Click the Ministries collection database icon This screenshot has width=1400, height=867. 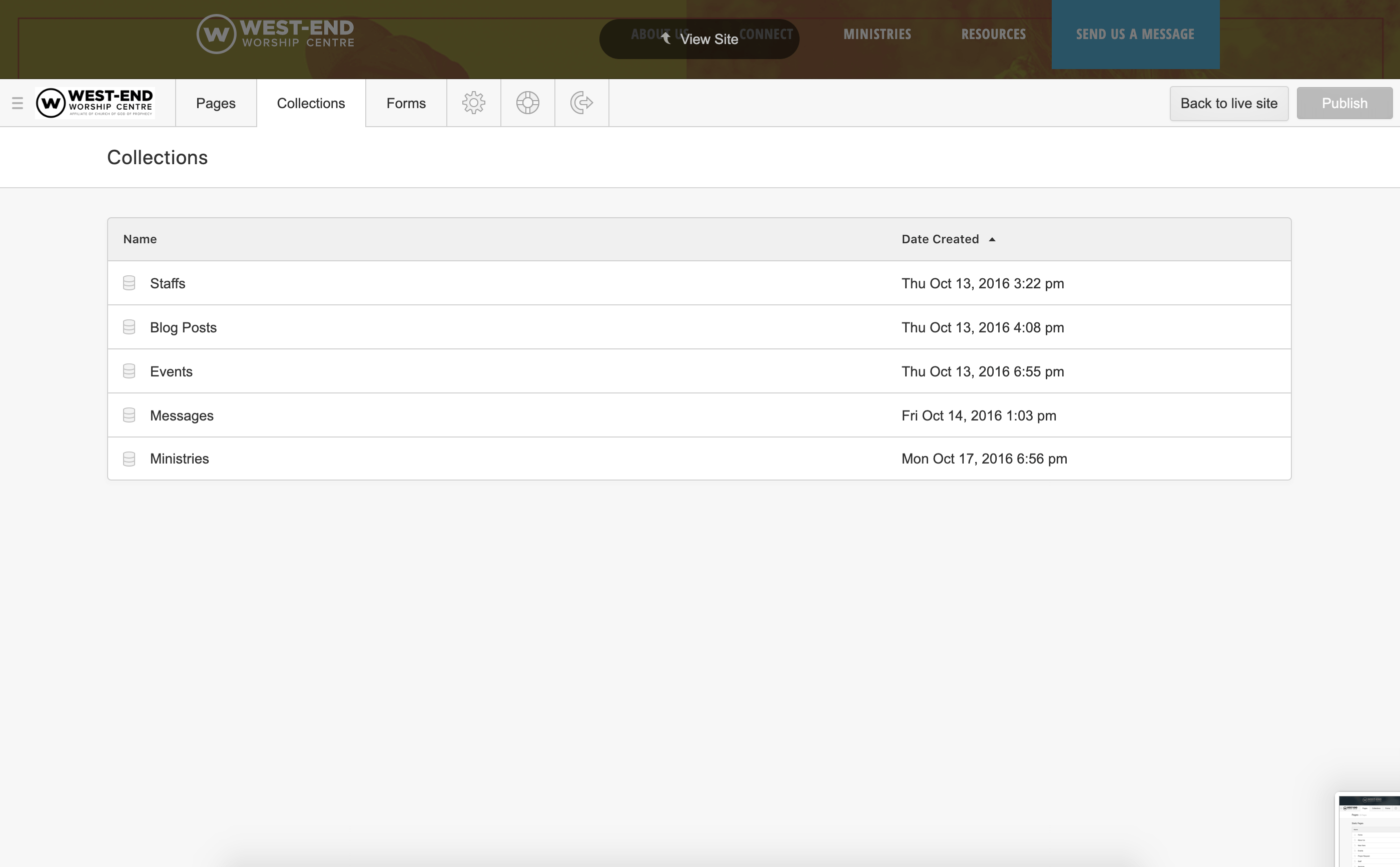pos(129,459)
